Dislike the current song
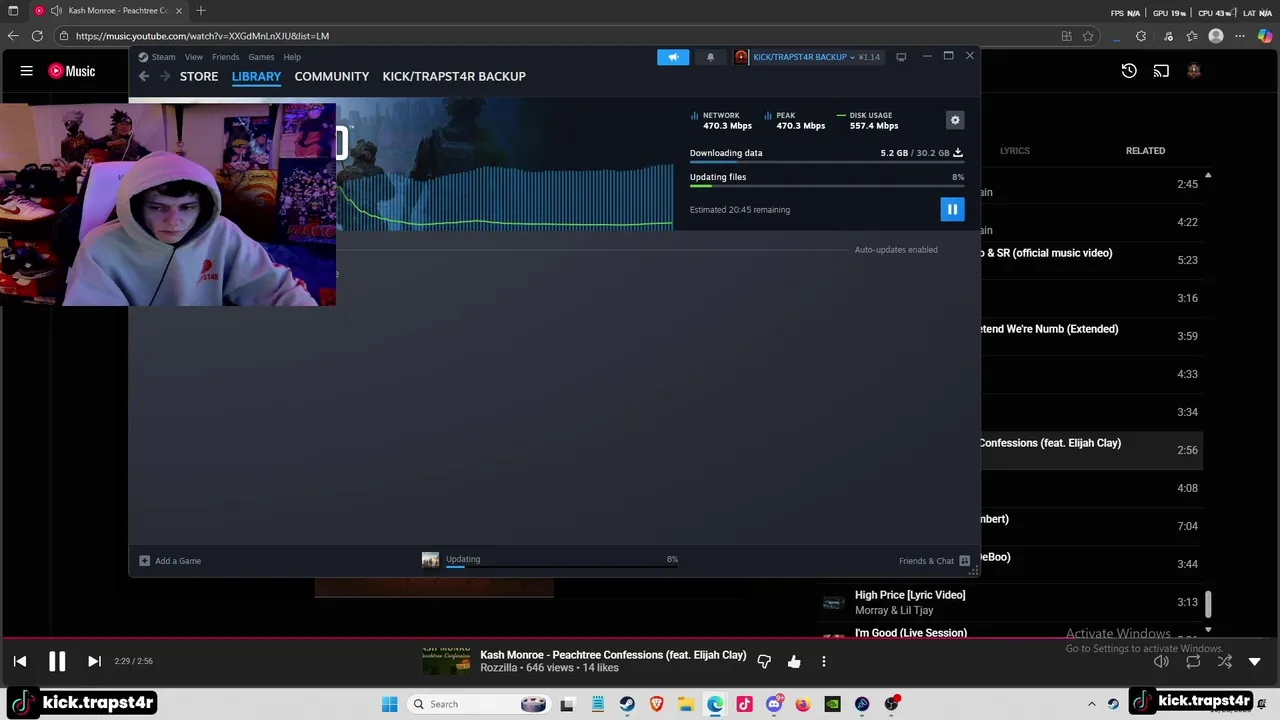 tap(764, 661)
